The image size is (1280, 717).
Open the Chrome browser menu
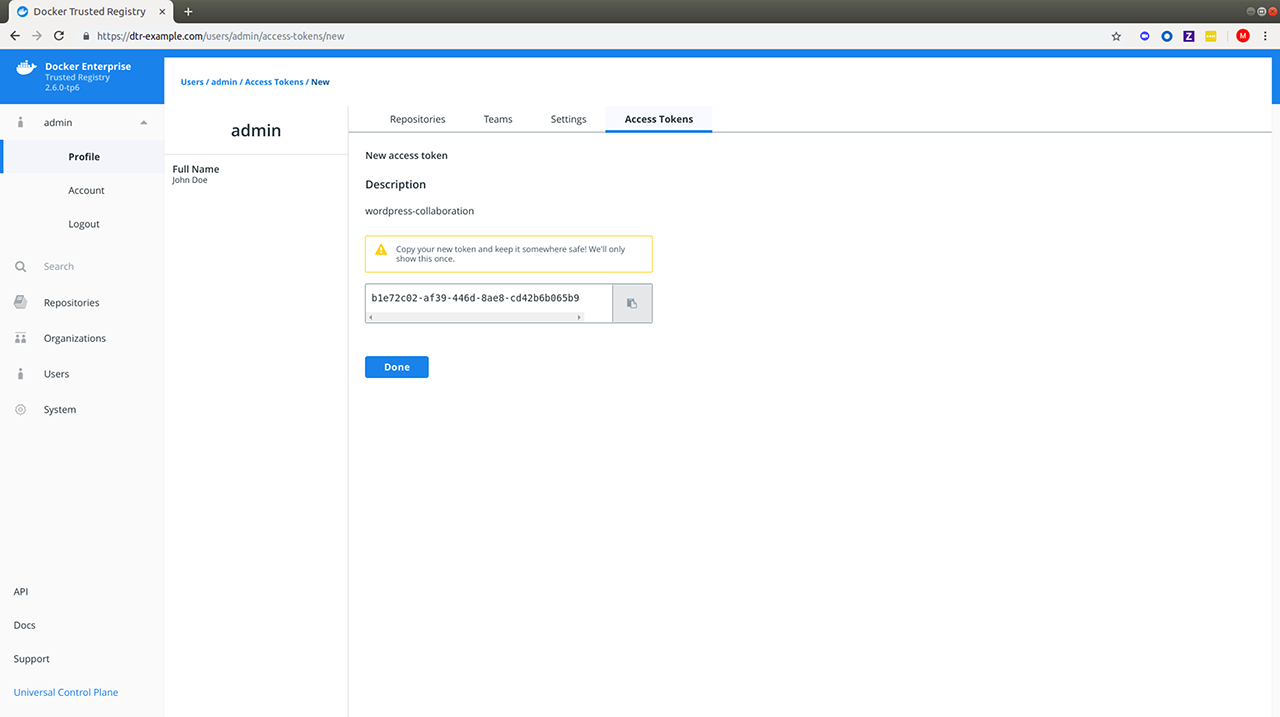point(1266,36)
